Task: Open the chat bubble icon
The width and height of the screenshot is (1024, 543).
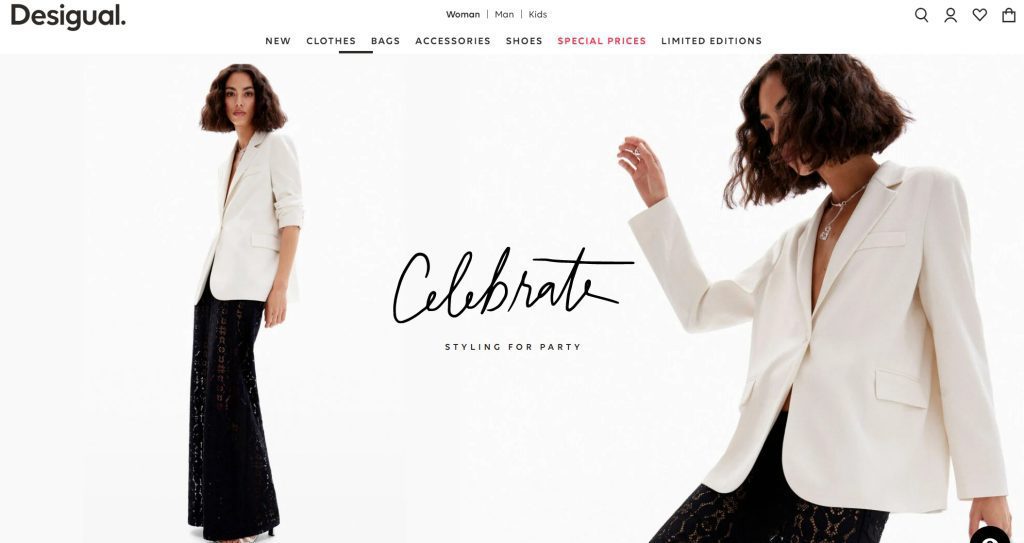Action: click(991, 537)
